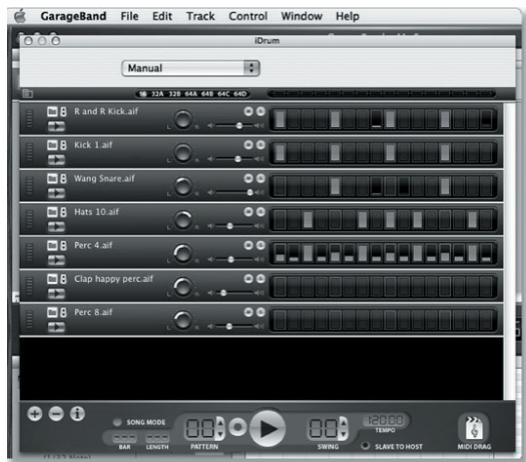526x462 pixels.
Task: Enable Song Mode
Action: click(117, 422)
